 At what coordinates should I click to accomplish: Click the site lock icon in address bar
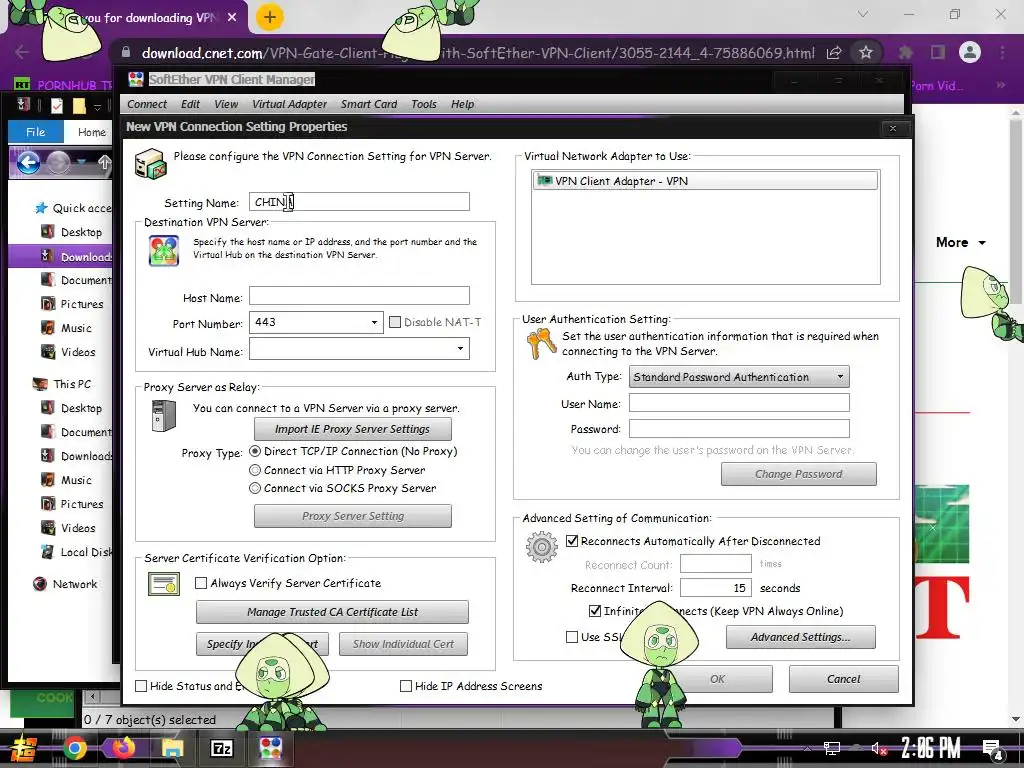[126, 52]
